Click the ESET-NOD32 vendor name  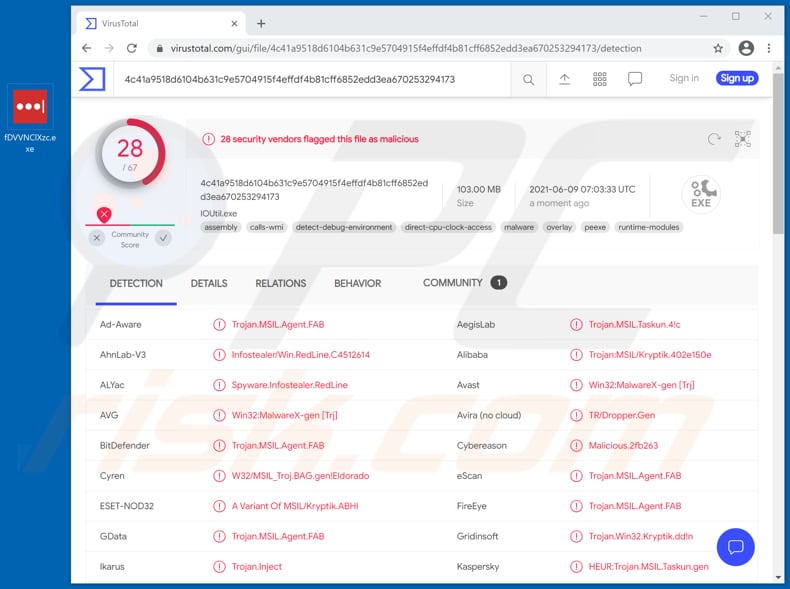coord(126,506)
